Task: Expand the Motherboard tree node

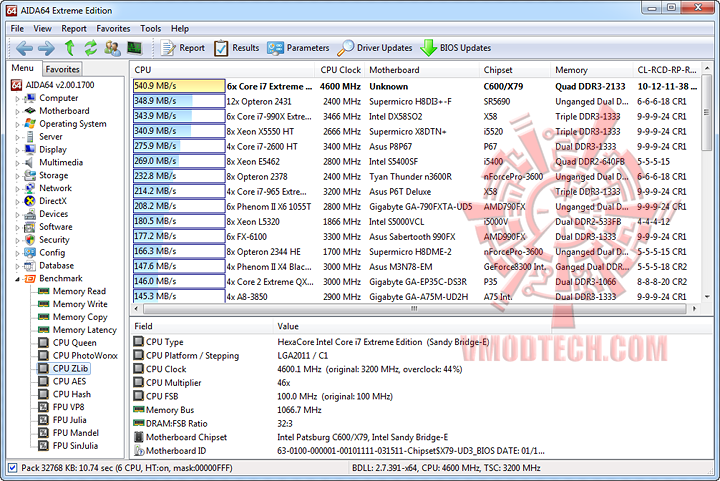Action: point(17,111)
